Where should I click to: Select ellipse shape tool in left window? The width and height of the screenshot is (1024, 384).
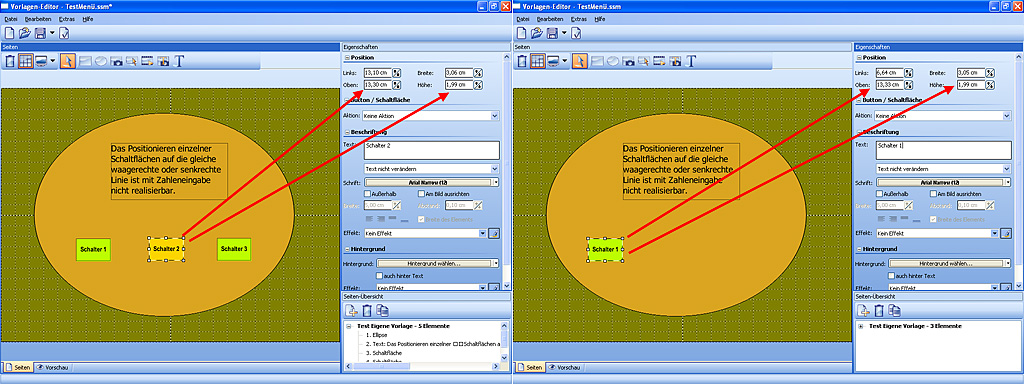click(x=101, y=61)
